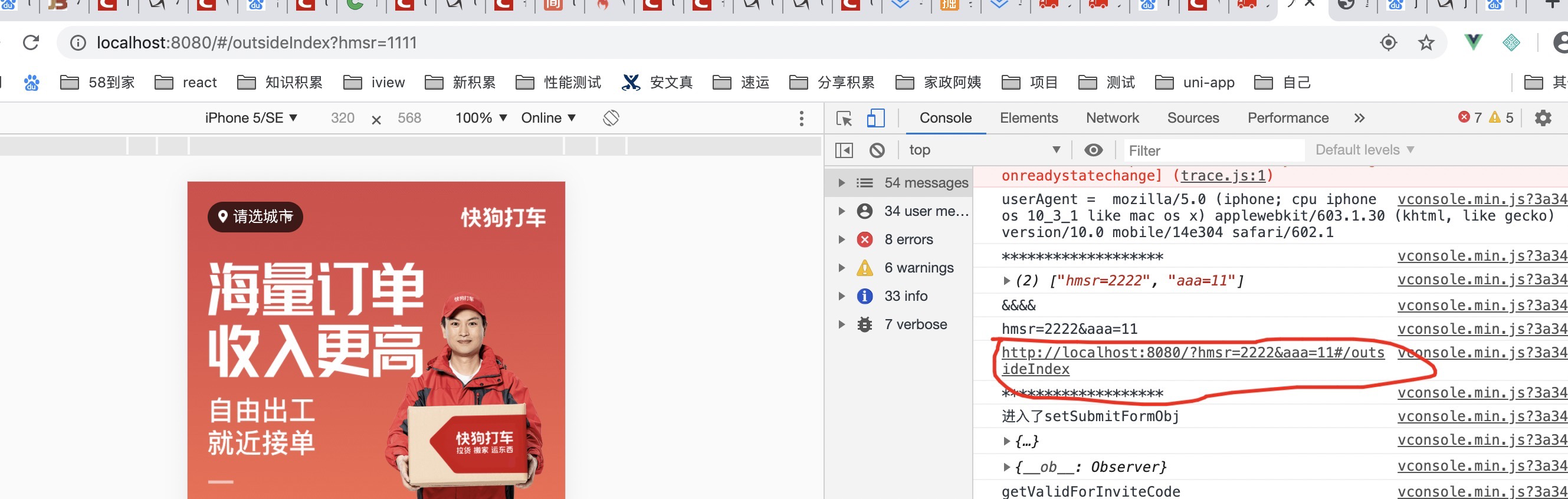Reload the page with the refresh button
This screenshot has width=1568, height=499.
pyautogui.click(x=31, y=42)
